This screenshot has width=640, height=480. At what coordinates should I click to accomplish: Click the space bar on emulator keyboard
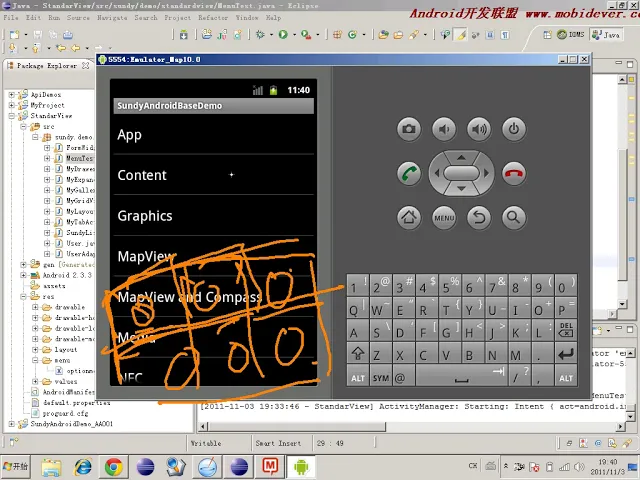(461, 377)
